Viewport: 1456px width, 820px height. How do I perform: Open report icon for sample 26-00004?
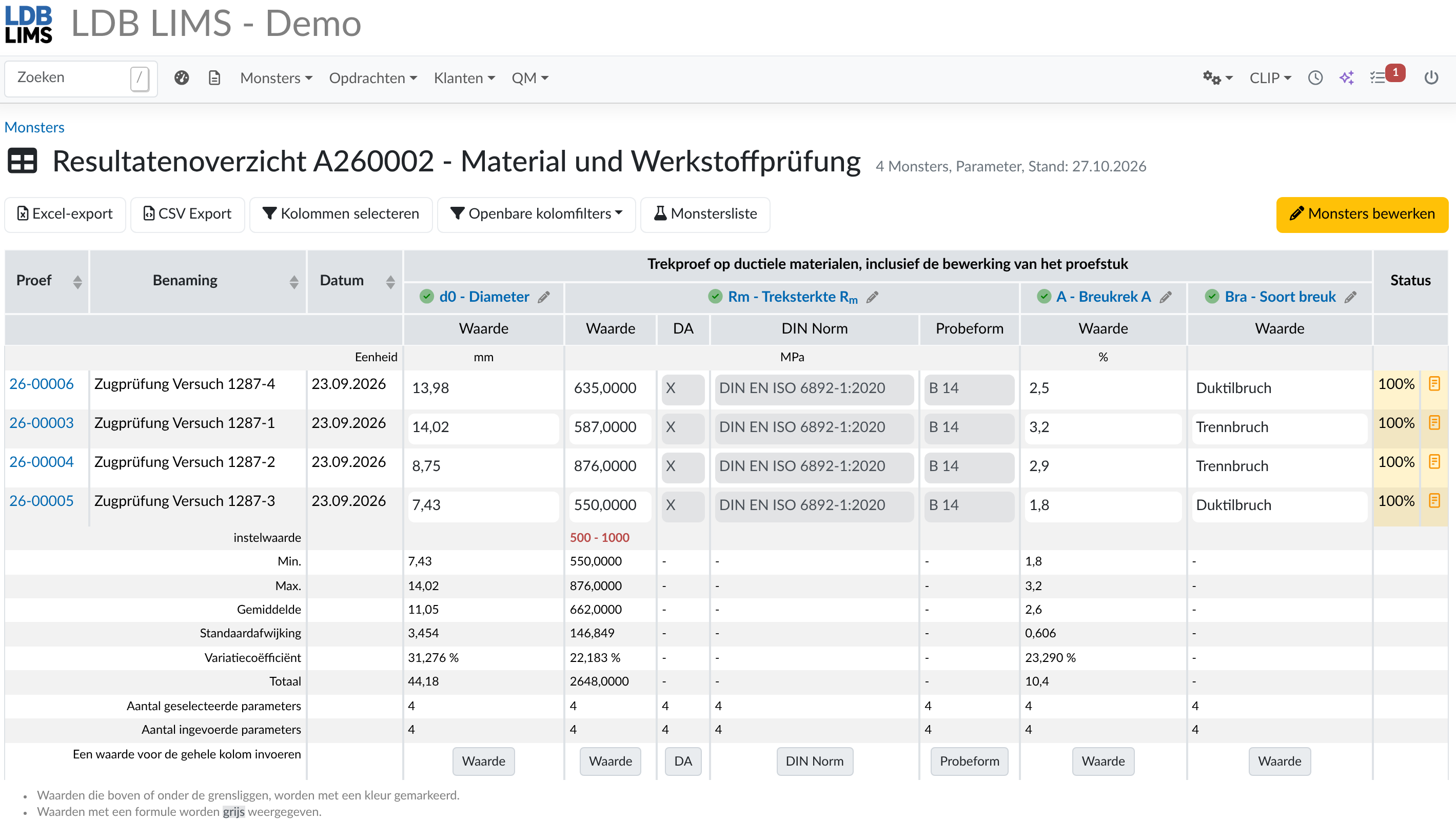[x=1434, y=462]
